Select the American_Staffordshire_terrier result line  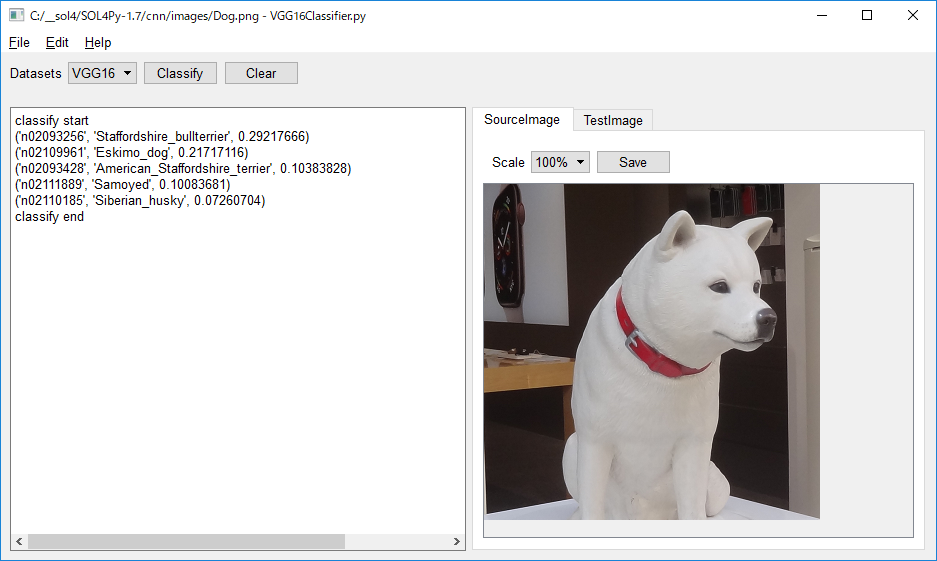tap(183, 168)
